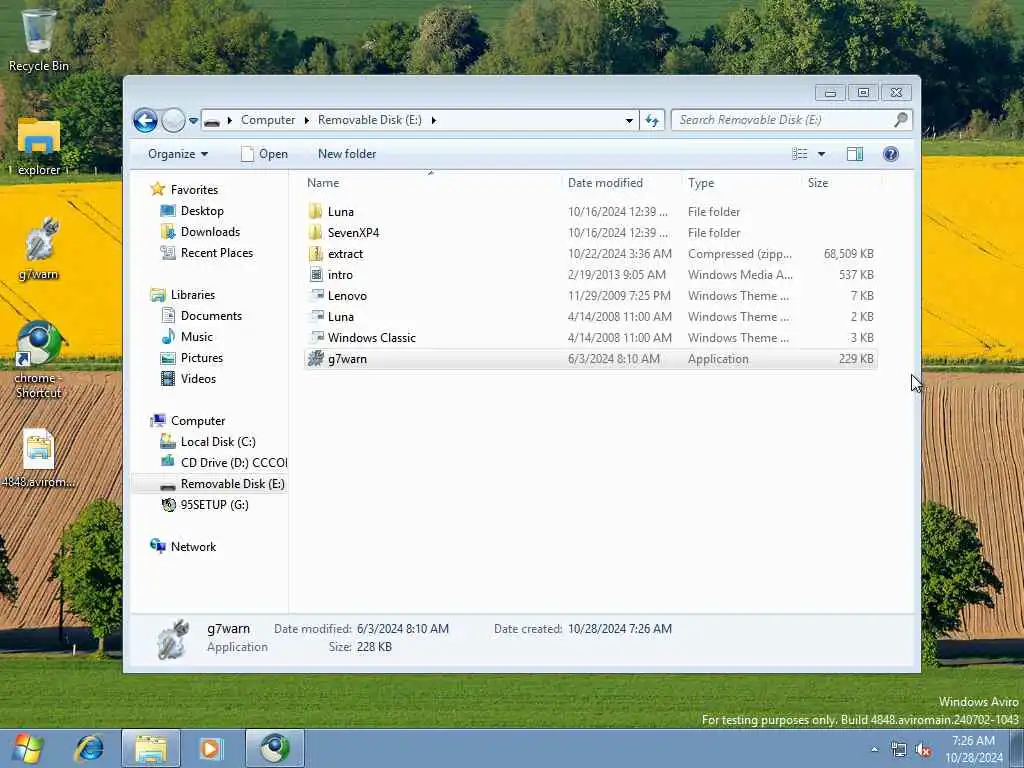Create a New folder

[347, 154]
